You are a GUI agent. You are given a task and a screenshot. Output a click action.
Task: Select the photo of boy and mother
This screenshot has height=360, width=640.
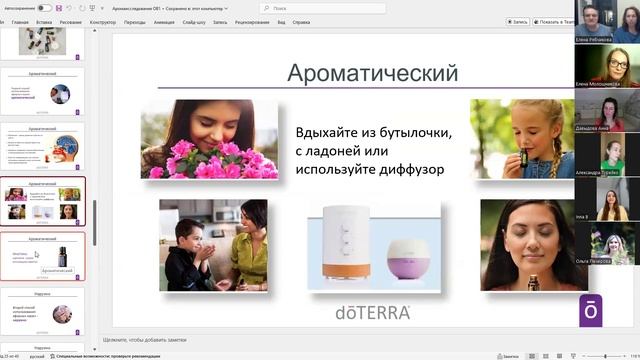click(x=213, y=245)
